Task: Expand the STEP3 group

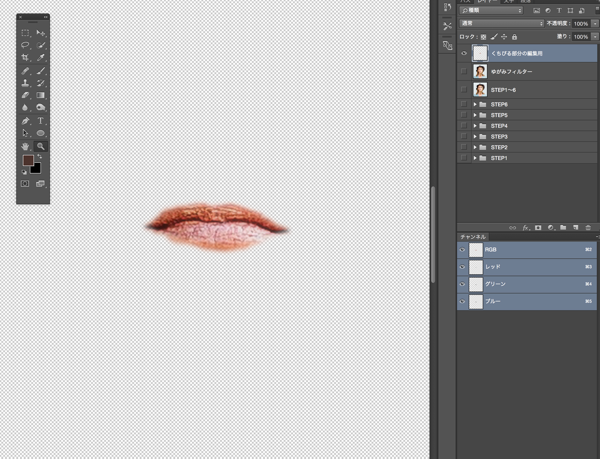Action: click(475, 136)
